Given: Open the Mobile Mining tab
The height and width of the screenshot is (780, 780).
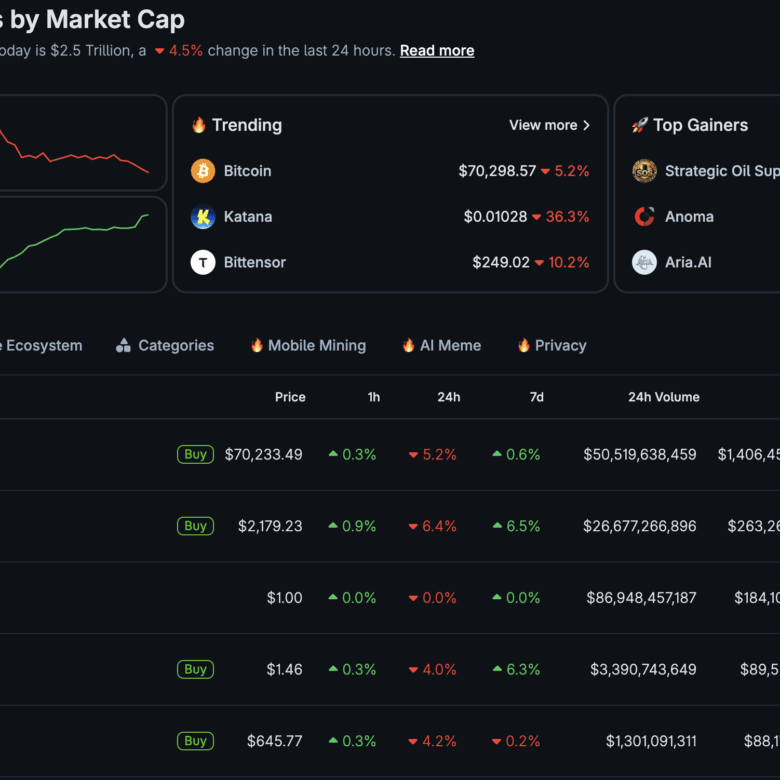Looking at the screenshot, I should click(308, 346).
